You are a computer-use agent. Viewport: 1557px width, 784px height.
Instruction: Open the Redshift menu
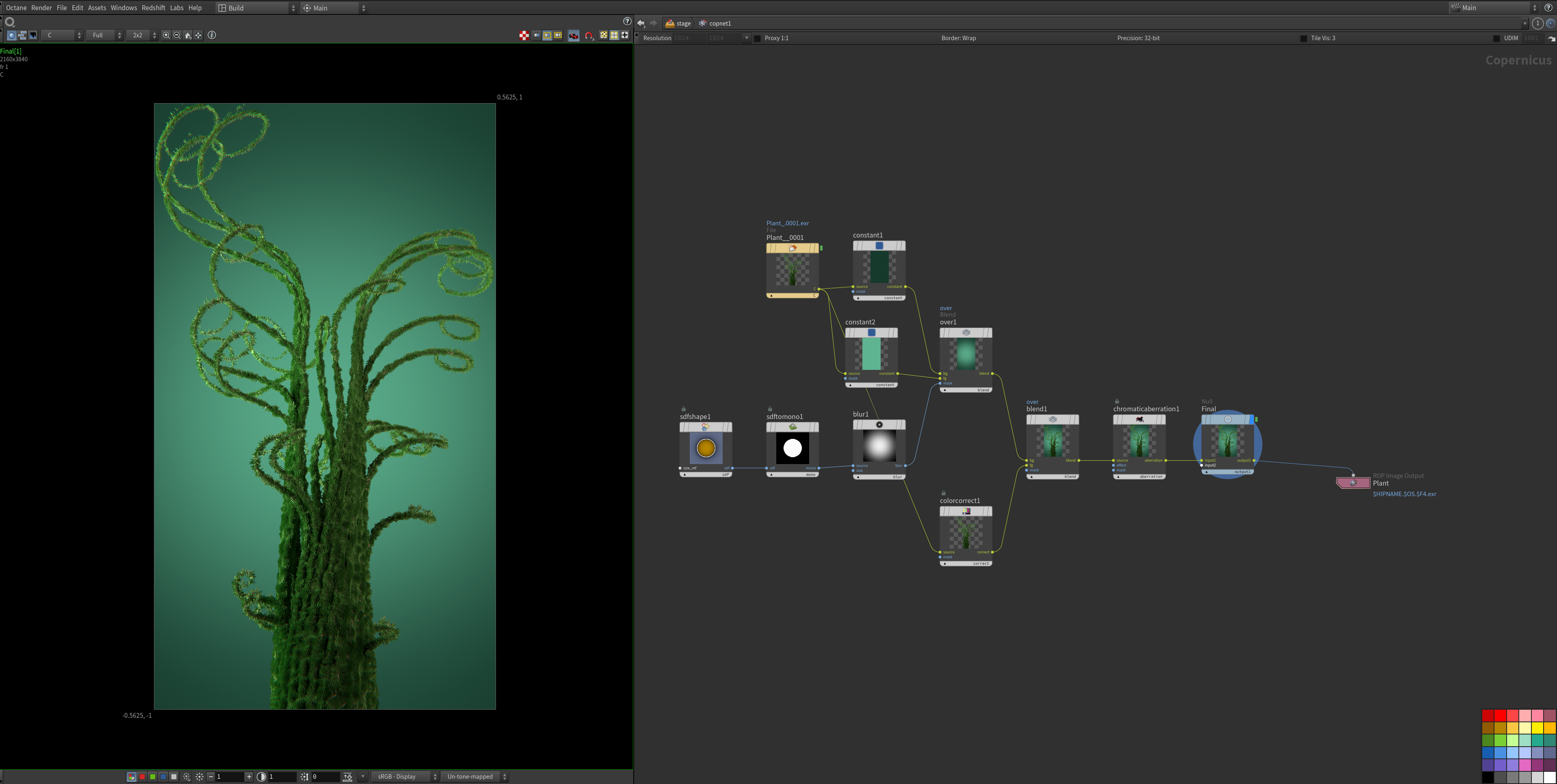click(x=154, y=8)
